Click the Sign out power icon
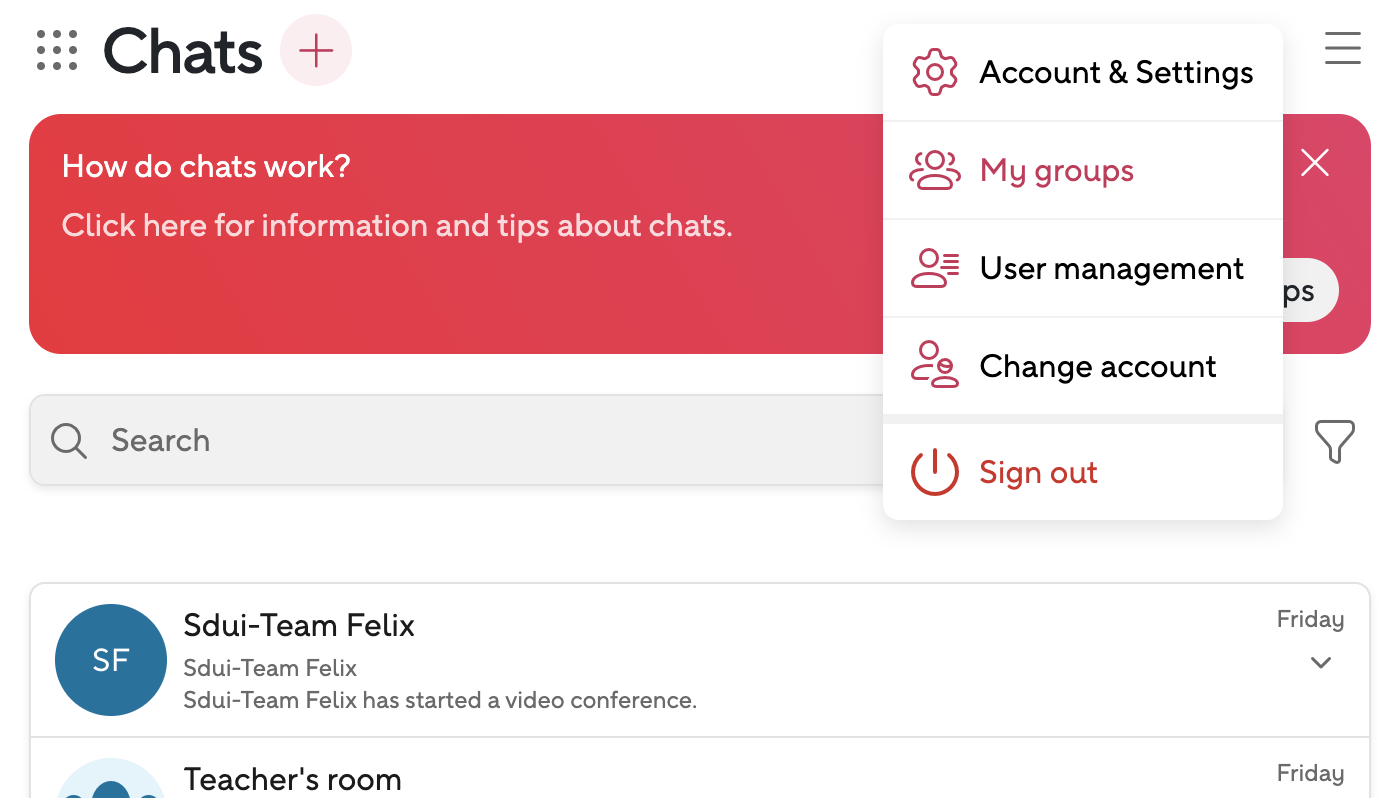Image resolution: width=1398 pixels, height=798 pixels. pos(935,472)
